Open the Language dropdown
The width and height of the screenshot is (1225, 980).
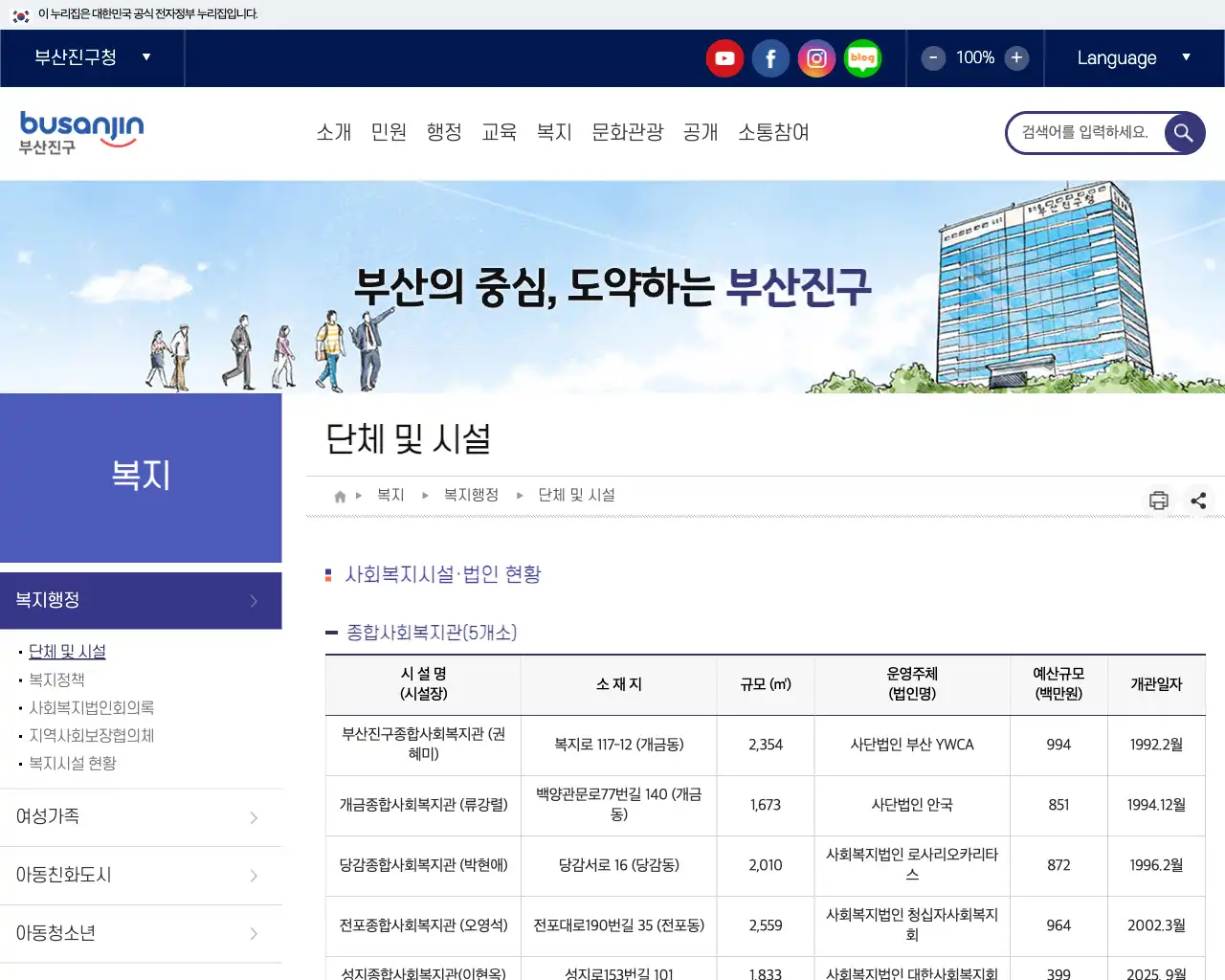1132,58
